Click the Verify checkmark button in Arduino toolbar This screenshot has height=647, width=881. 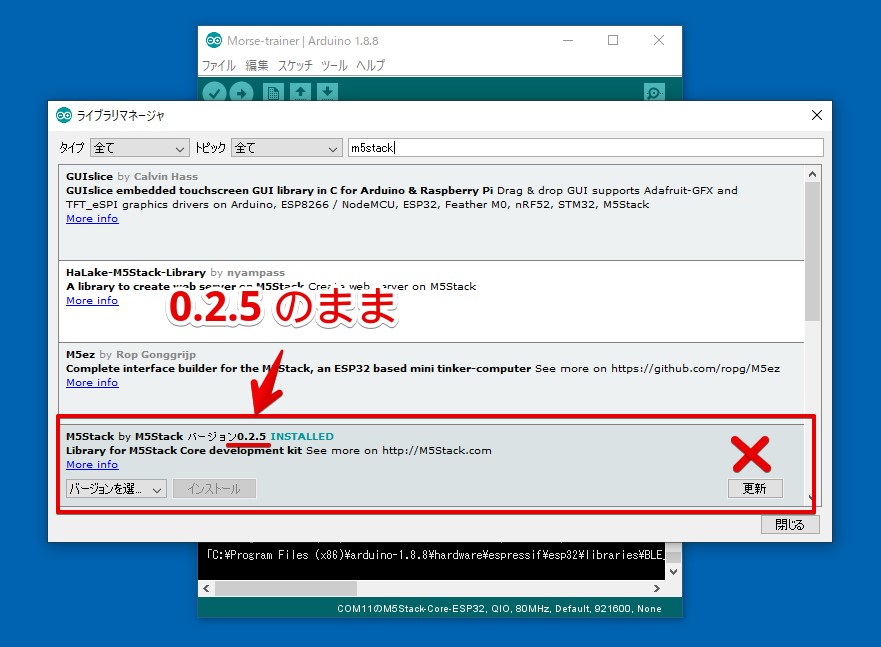(214, 93)
